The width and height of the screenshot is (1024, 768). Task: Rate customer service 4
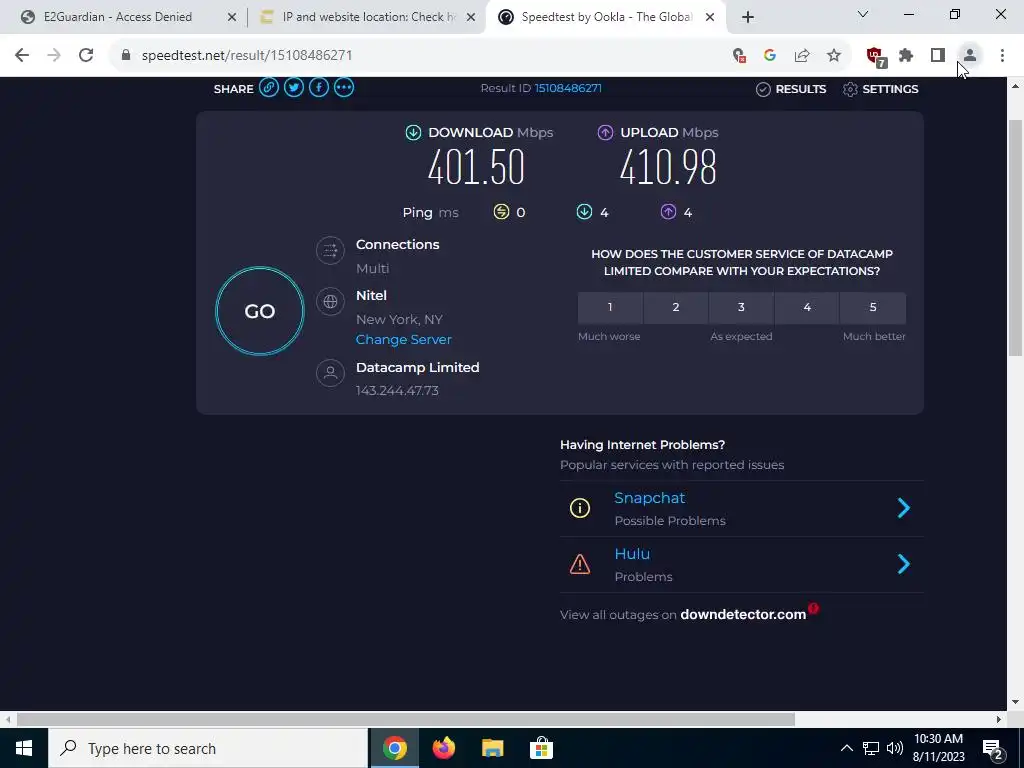click(x=807, y=308)
